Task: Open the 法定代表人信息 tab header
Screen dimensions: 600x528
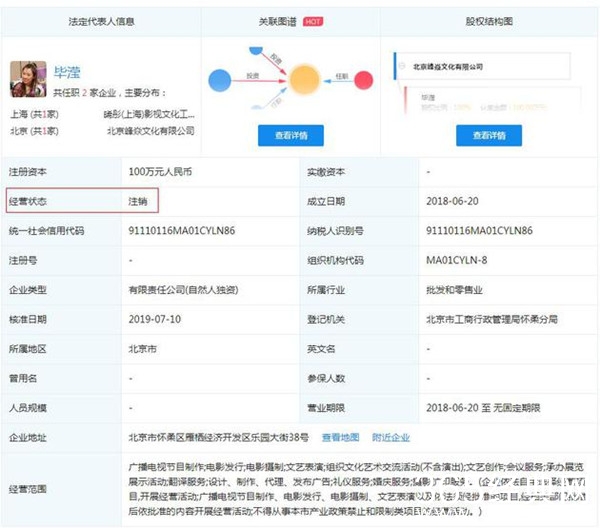Action: (x=101, y=21)
